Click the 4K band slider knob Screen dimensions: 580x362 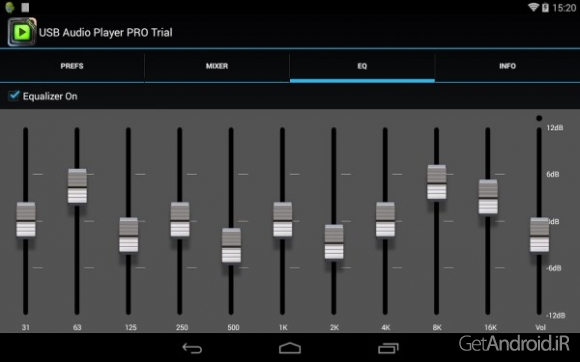[x=385, y=219]
